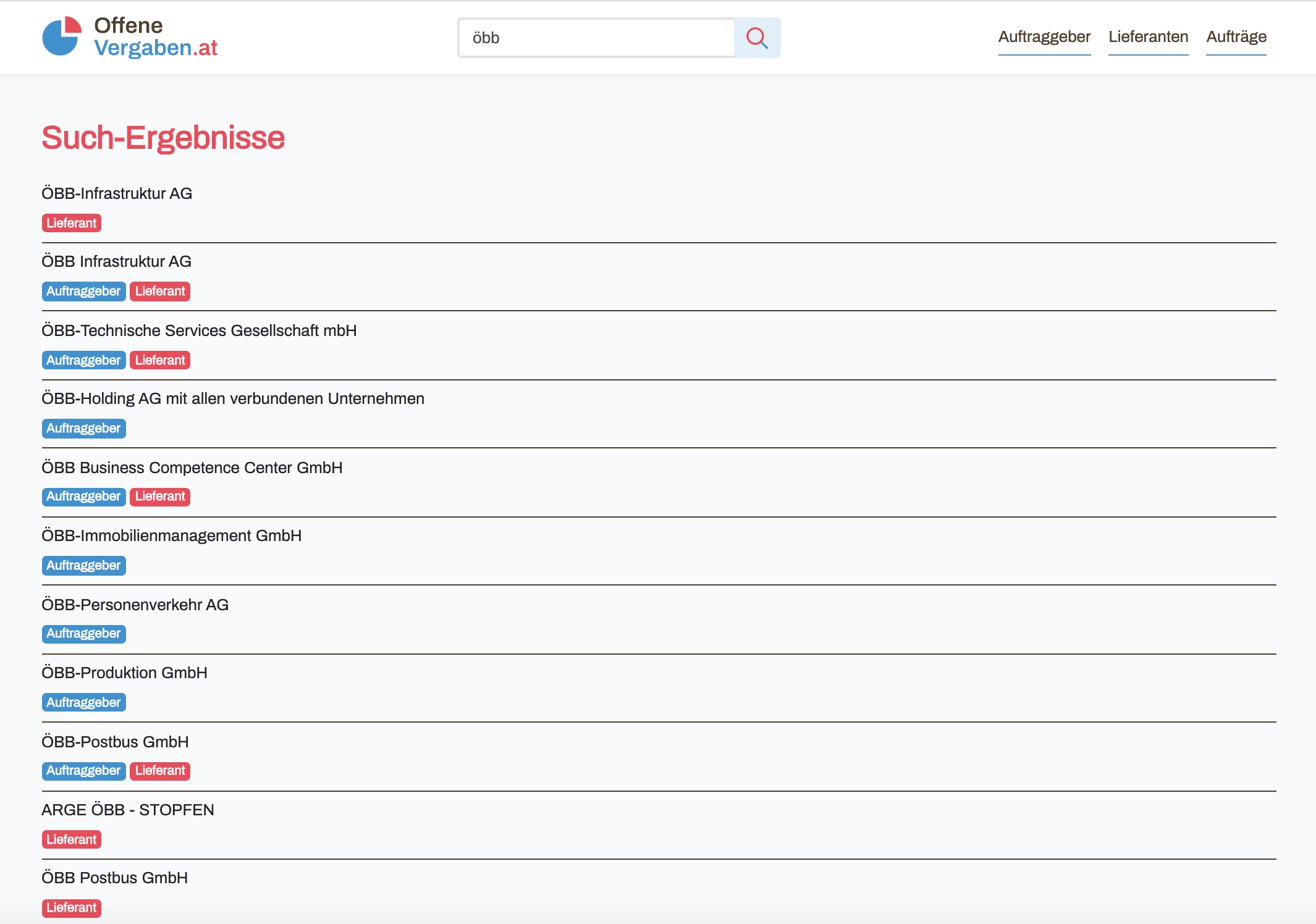The width and height of the screenshot is (1316, 924).
Task: Click Lieferant badge under ARGE ÖBB - STOPFEN
Action: pyautogui.click(x=72, y=839)
